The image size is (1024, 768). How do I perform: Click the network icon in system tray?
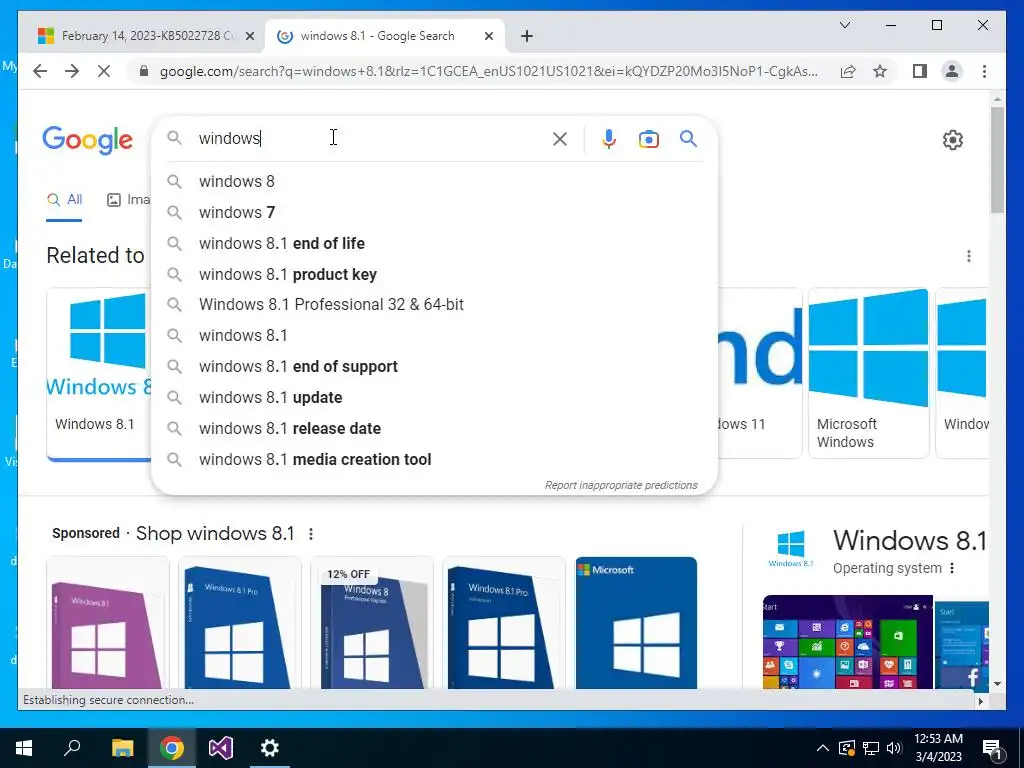[x=871, y=748]
